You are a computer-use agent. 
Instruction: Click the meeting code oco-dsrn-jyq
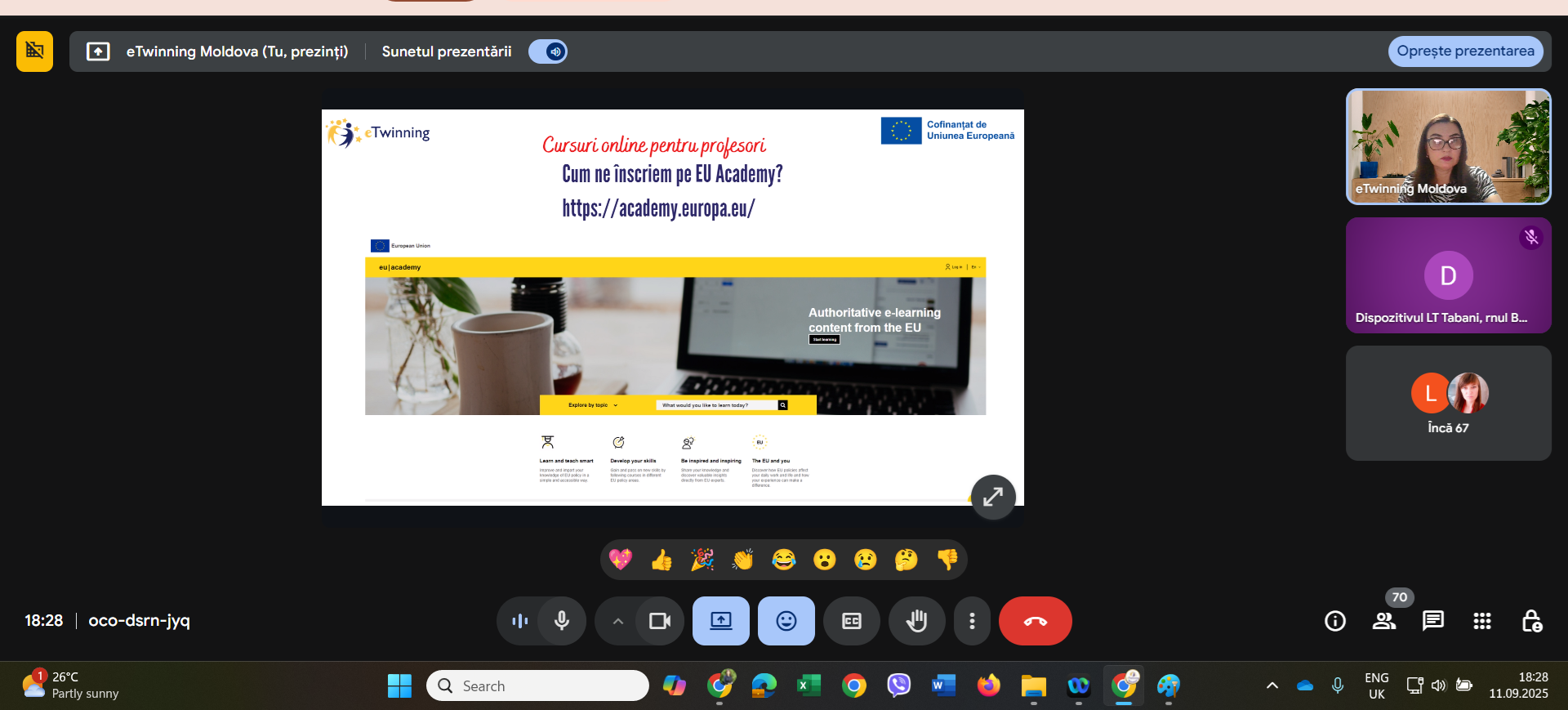point(139,620)
